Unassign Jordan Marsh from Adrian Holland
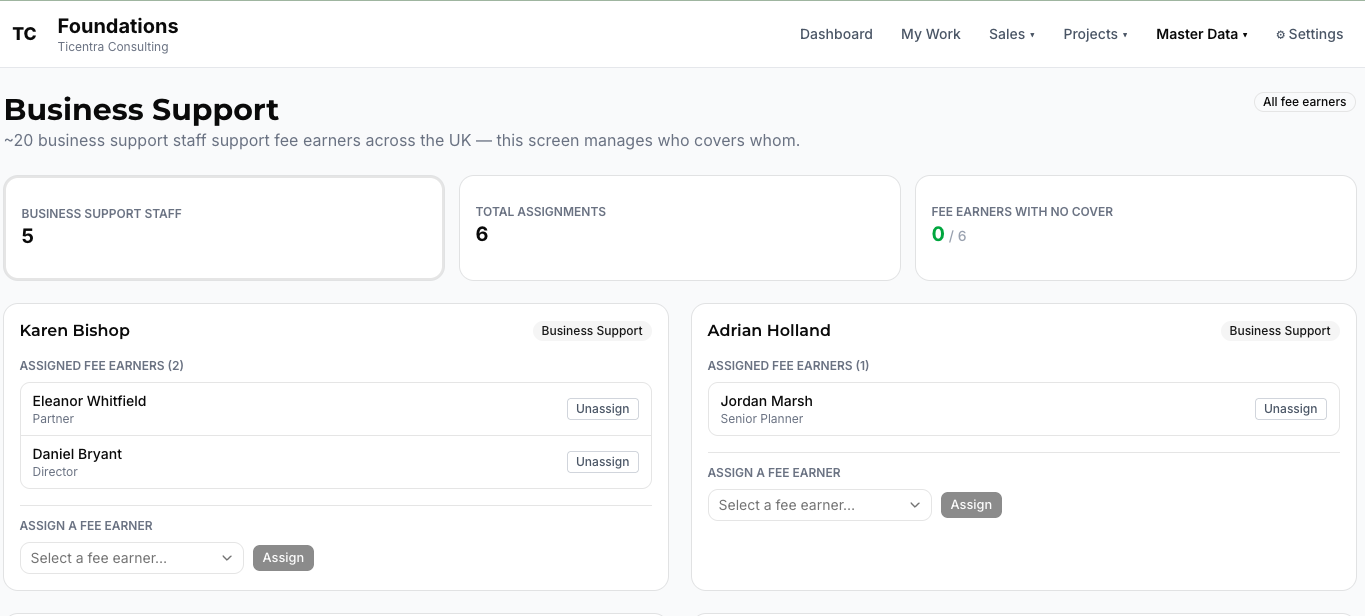Image resolution: width=1365 pixels, height=616 pixels. coord(1291,409)
